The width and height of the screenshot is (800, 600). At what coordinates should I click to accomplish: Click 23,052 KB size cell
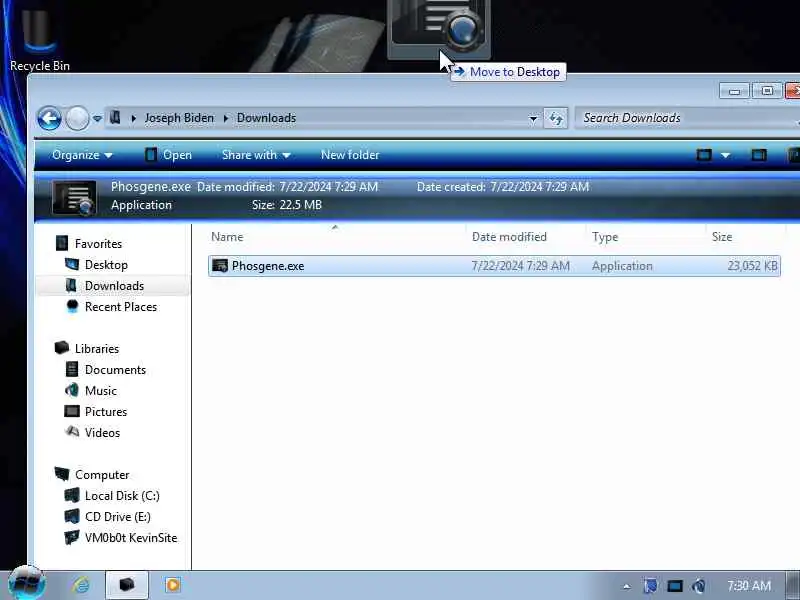pyautogui.click(x=752, y=266)
